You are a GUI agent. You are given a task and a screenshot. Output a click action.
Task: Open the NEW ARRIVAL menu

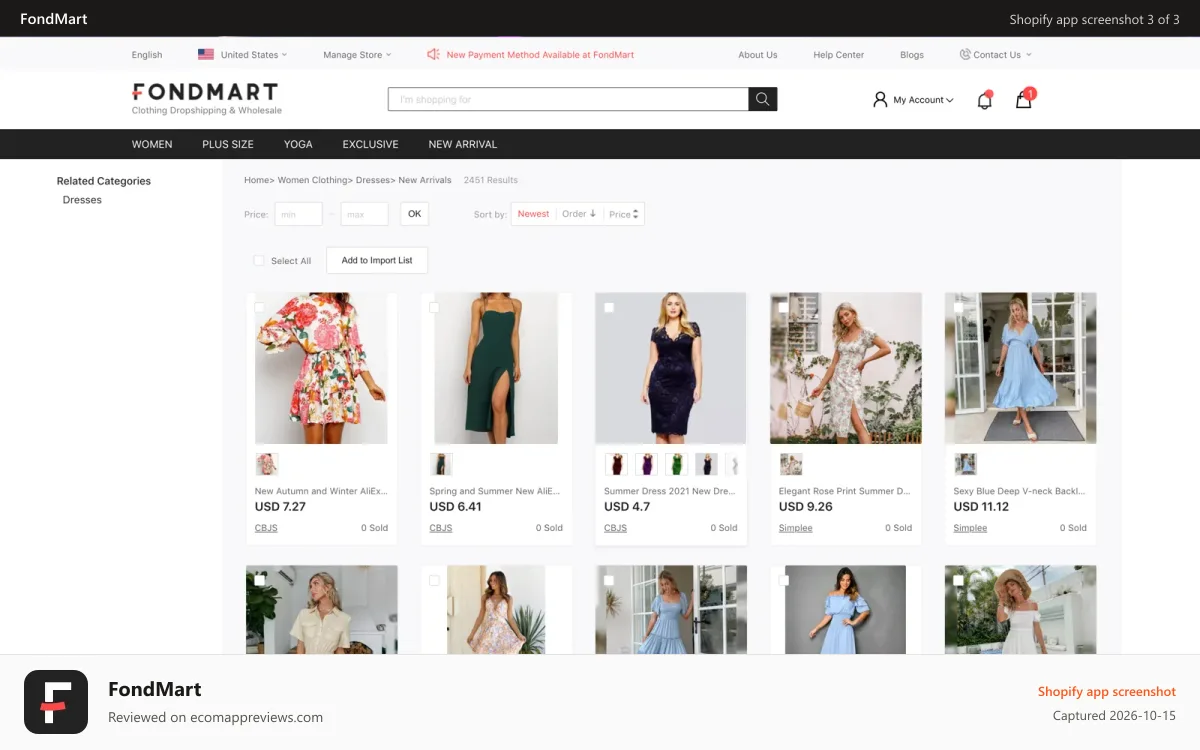[463, 144]
